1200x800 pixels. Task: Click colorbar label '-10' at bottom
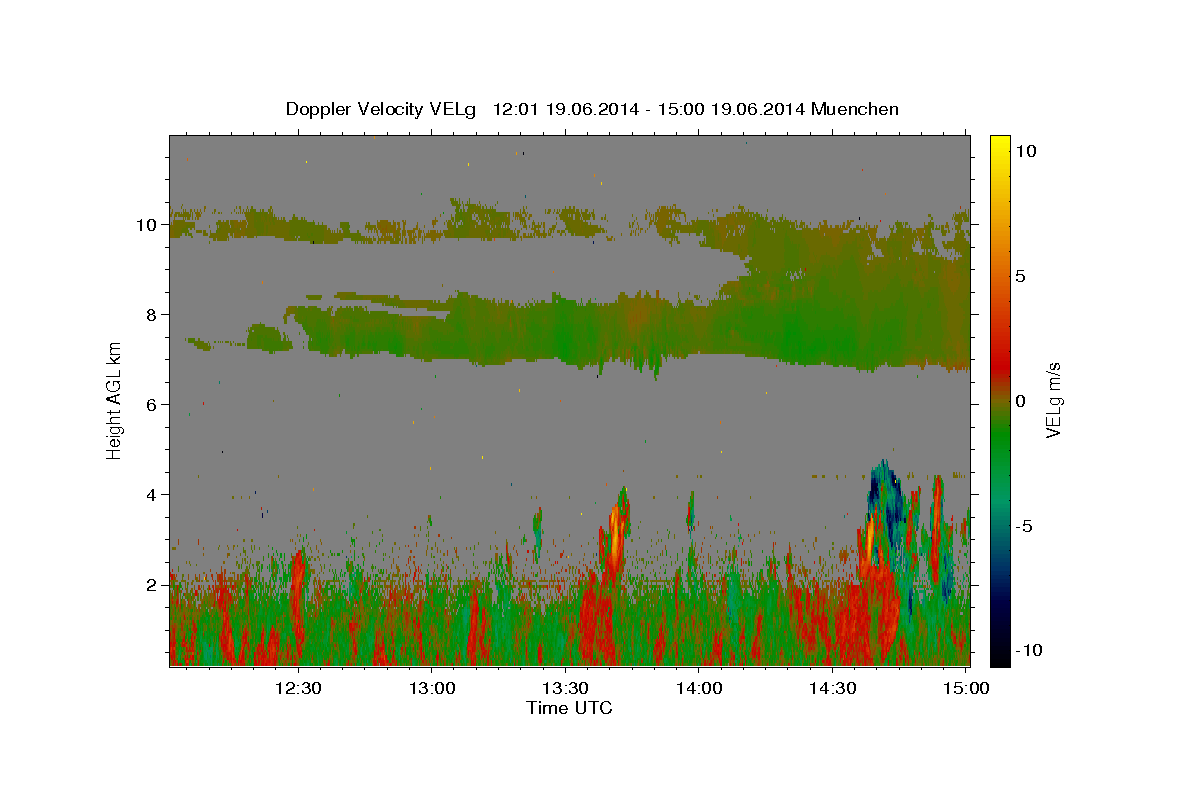1028,650
